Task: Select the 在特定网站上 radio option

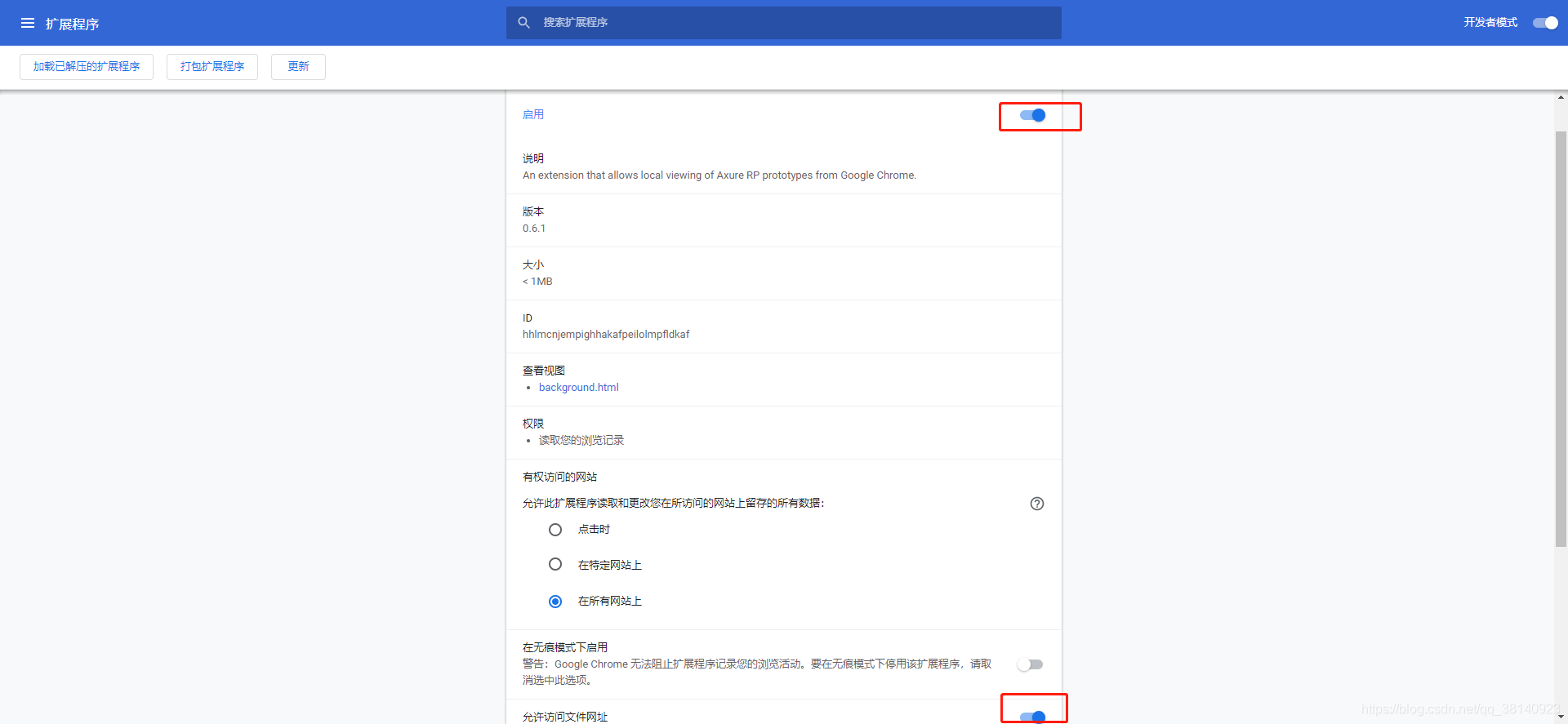Action: click(555, 564)
